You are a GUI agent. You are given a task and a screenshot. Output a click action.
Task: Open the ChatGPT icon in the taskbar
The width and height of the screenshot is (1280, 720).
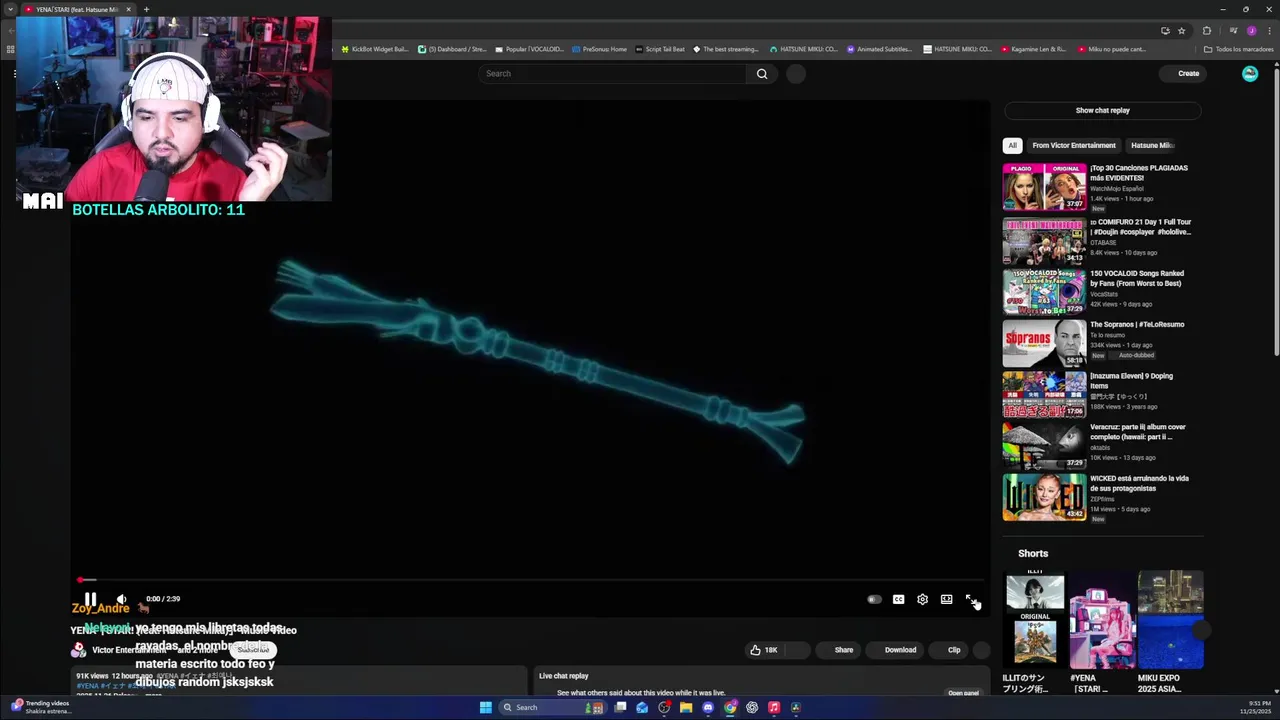752,707
